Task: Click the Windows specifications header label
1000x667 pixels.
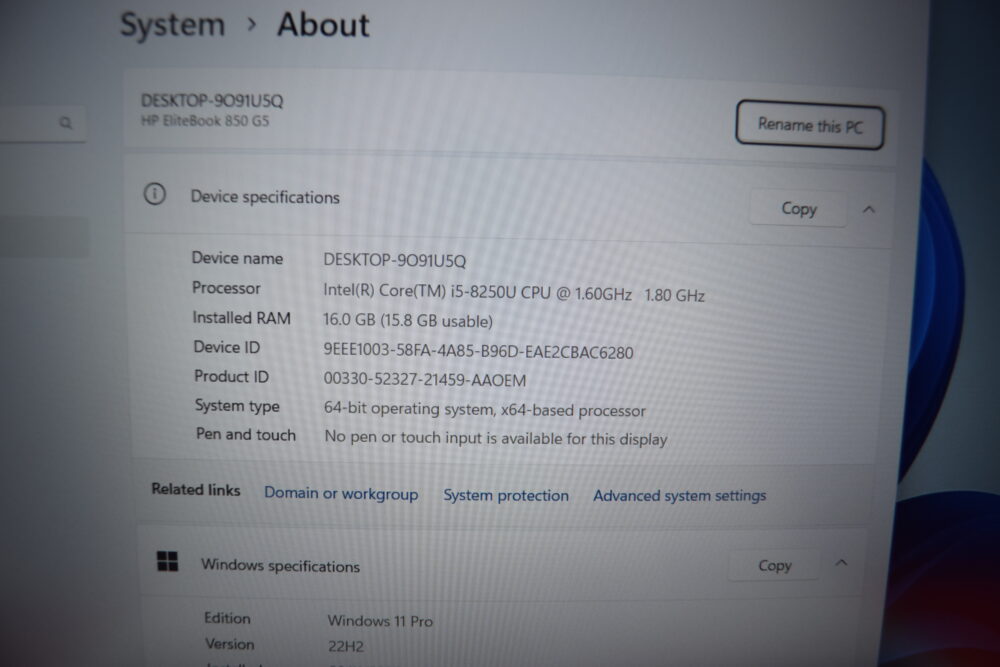Action: (281, 566)
